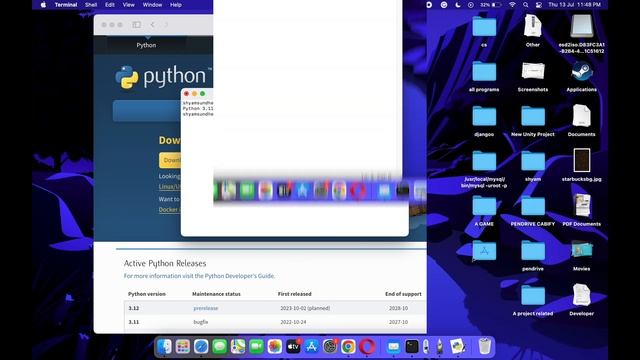Click the prerelease status link for 3.12
Image resolution: width=640 pixels, height=360 pixels.
206,308
